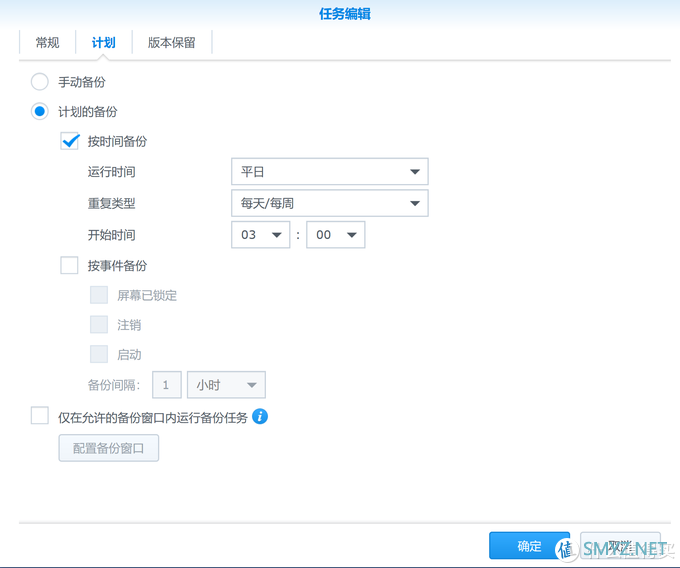Click the 备份间隔: label

pyautogui.click(x=114, y=385)
